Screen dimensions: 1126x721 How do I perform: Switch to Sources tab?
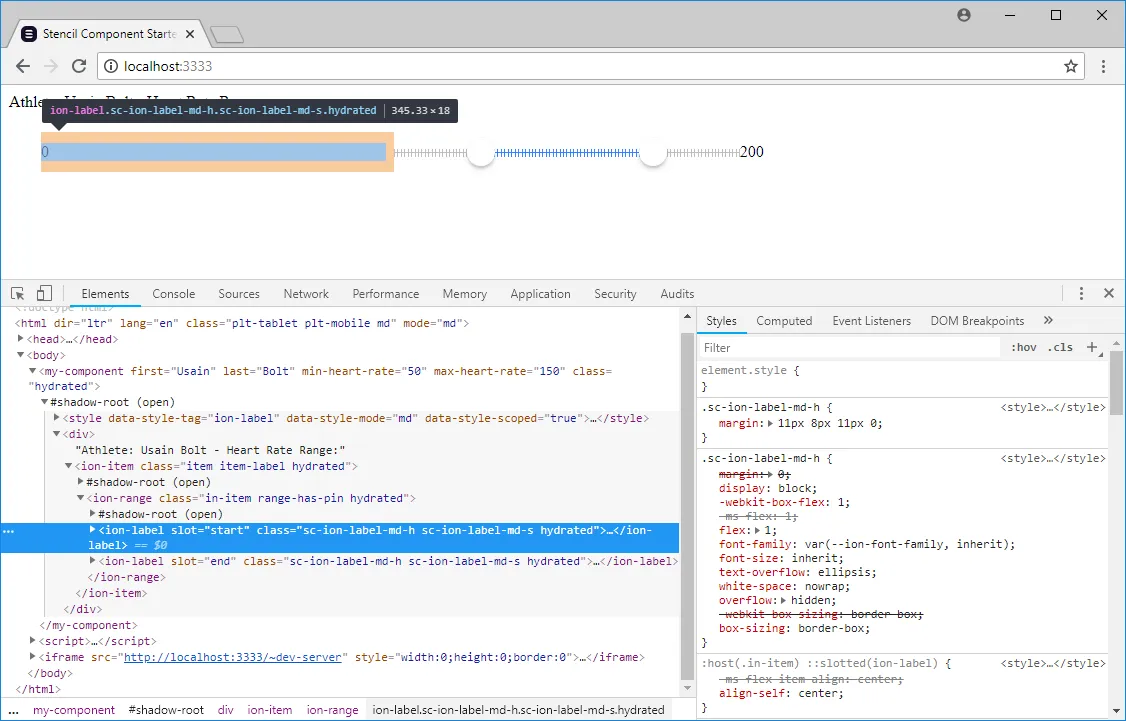(x=239, y=294)
